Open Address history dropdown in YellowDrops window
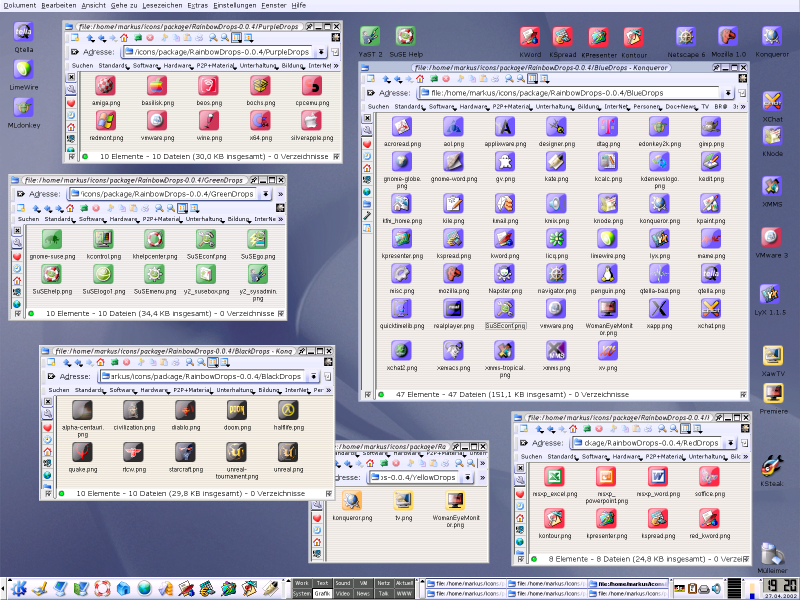800x600 pixels. [x=467, y=477]
